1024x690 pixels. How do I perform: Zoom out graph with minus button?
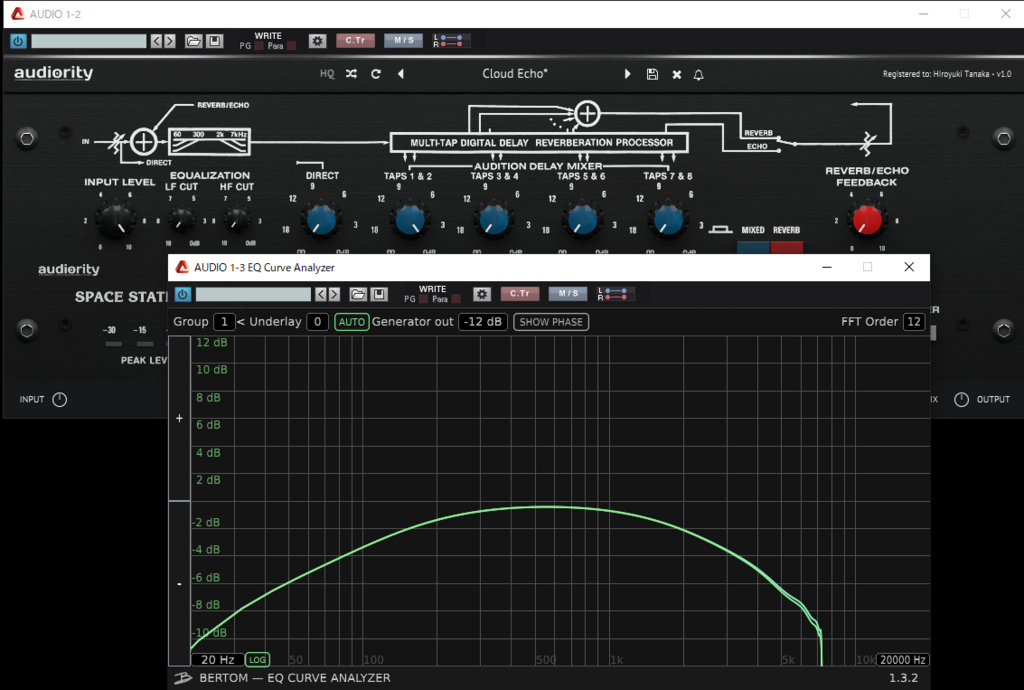[x=180, y=584]
